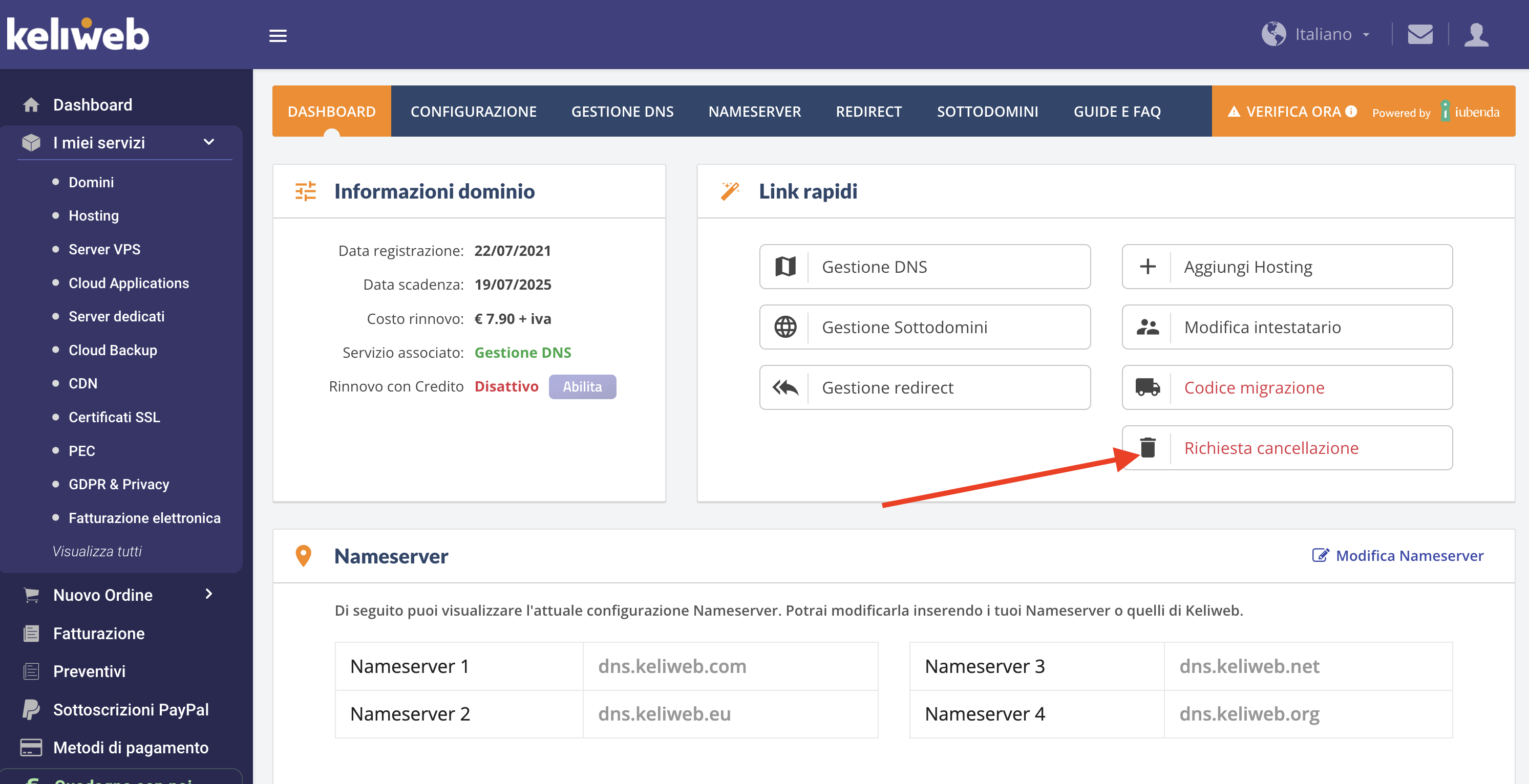Image resolution: width=1529 pixels, height=784 pixels.
Task: Click the iubenda logo
Action: pyautogui.click(x=1470, y=112)
